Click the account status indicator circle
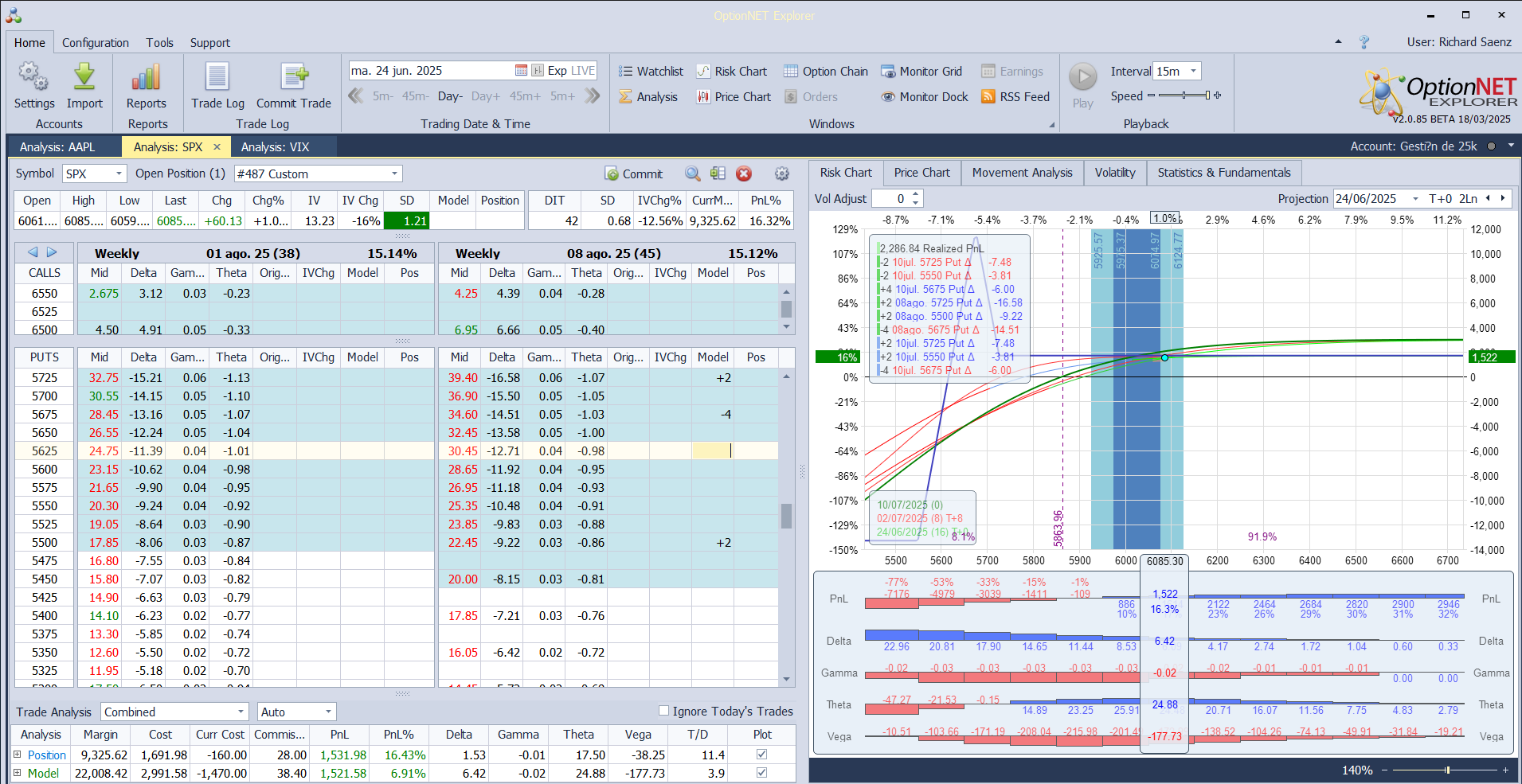This screenshot has height=784, width=1522. click(1491, 146)
